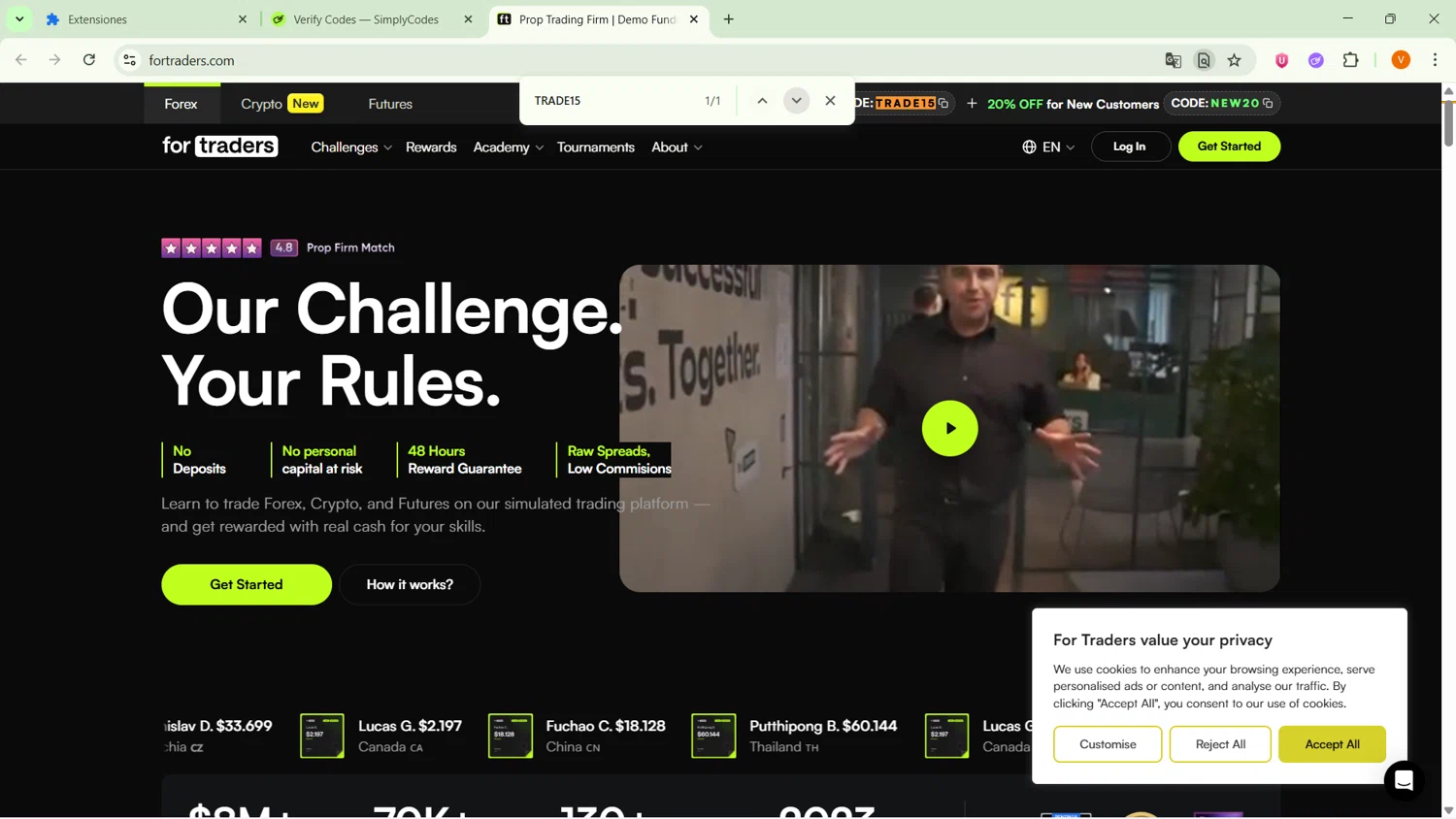Open the tab search dropdown arrow

pos(19,19)
